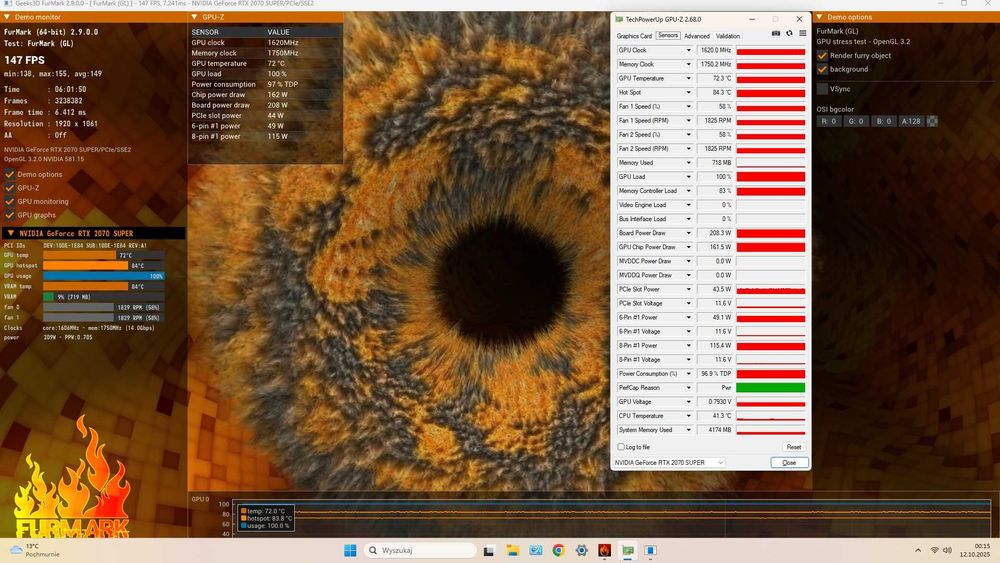Open the volume tray icon
Viewport: 1000px width, 563px height.
point(947,550)
